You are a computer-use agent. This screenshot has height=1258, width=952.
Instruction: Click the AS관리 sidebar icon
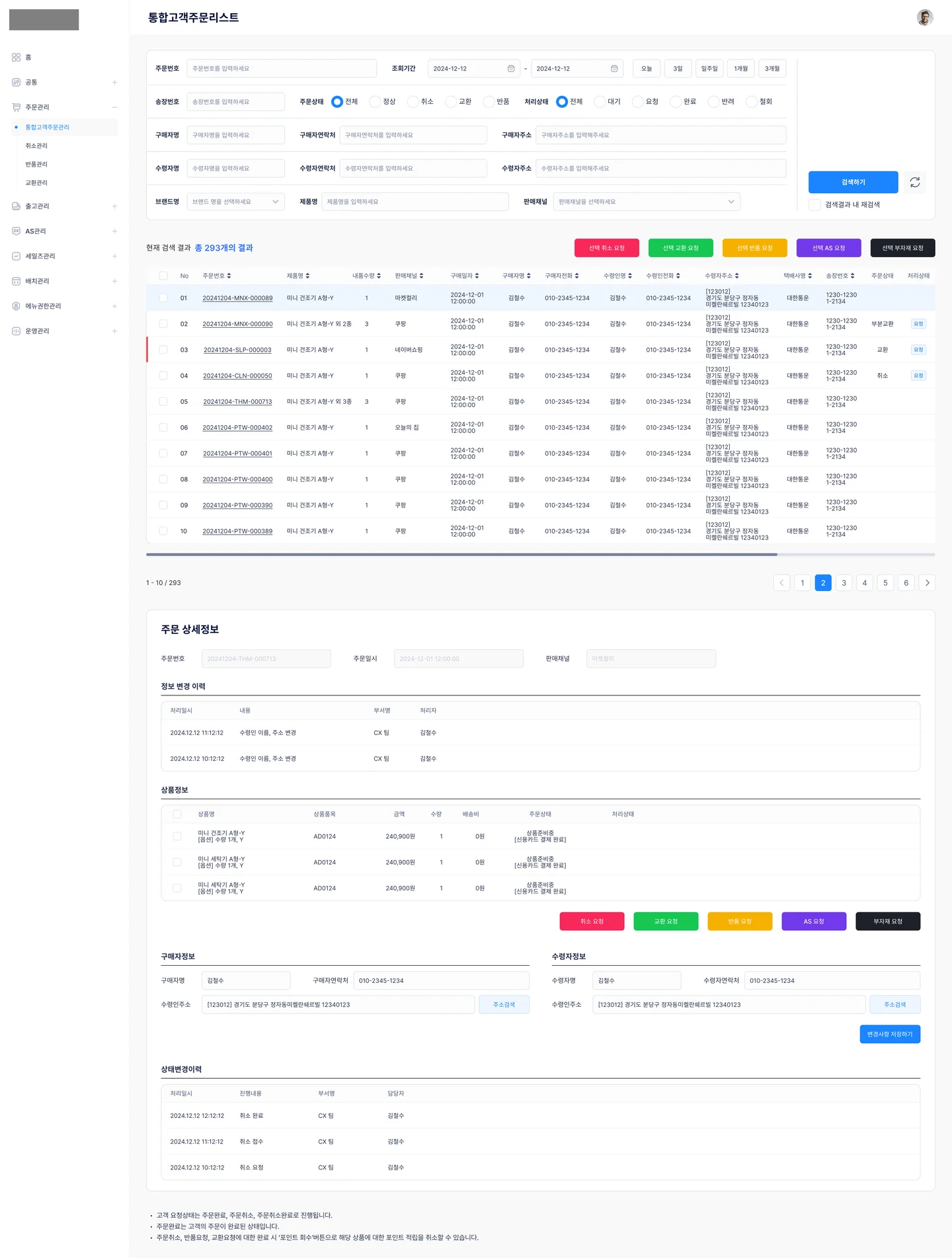click(x=17, y=231)
